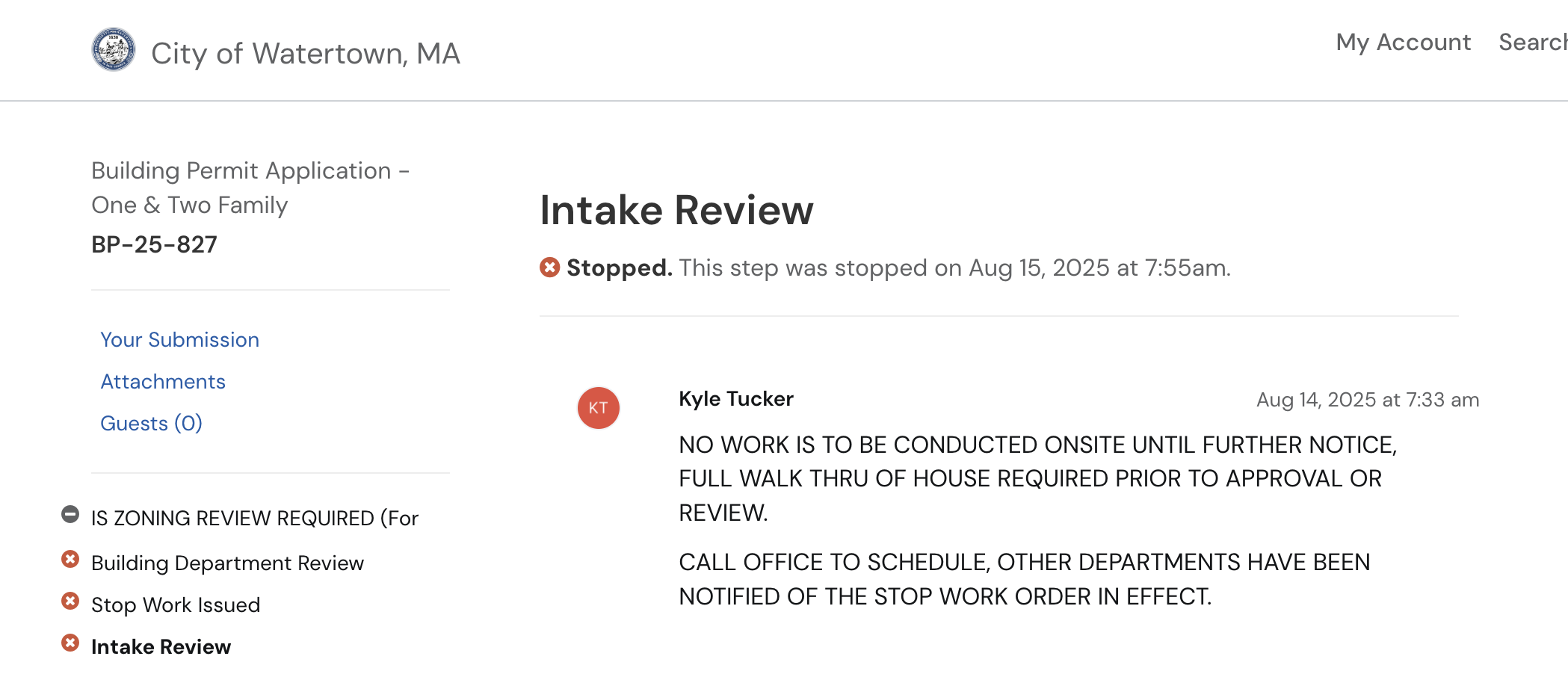Select the Intake Review step in sidebar
Viewport: 1568px width, 674px height.
[x=161, y=646]
